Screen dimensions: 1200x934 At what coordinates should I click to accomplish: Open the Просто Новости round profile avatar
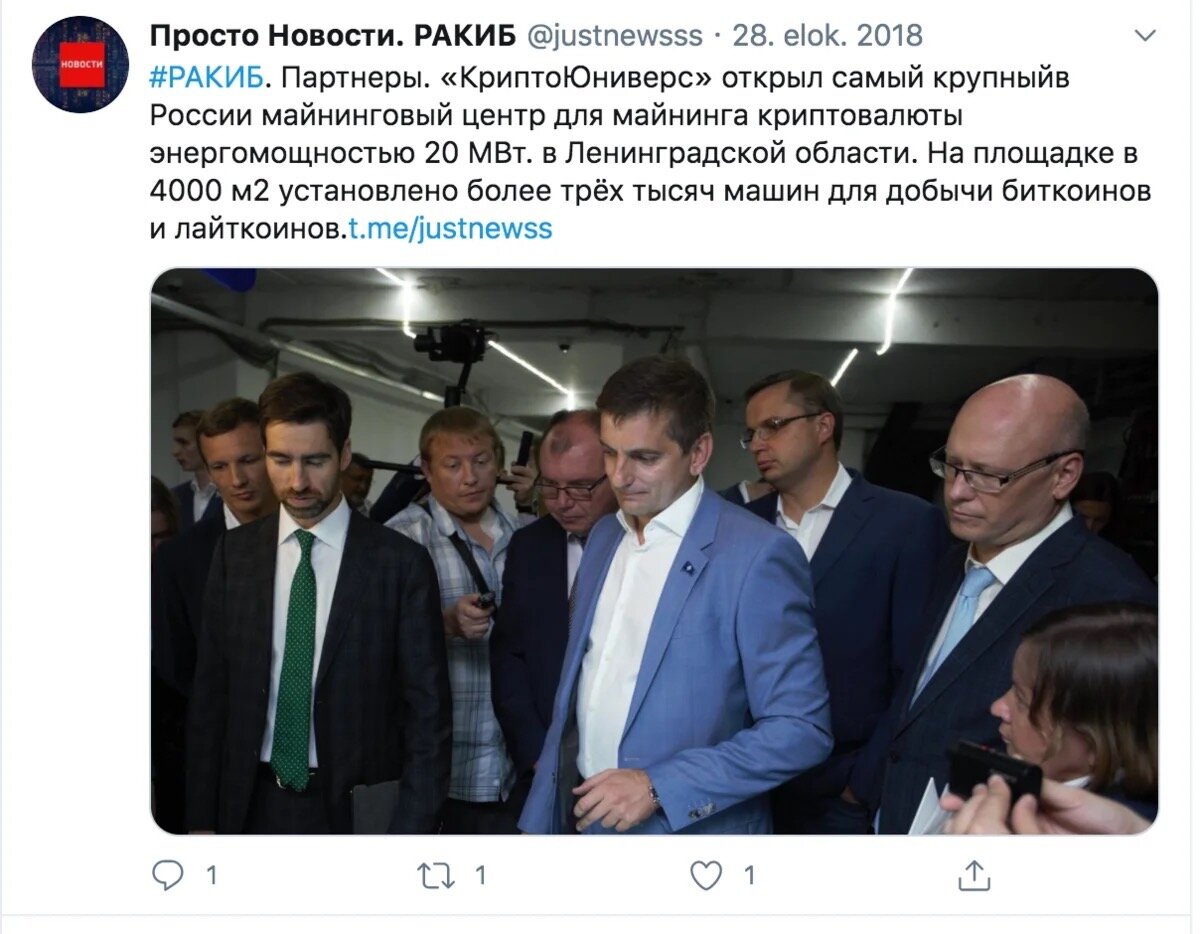pyautogui.click(x=80, y=64)
